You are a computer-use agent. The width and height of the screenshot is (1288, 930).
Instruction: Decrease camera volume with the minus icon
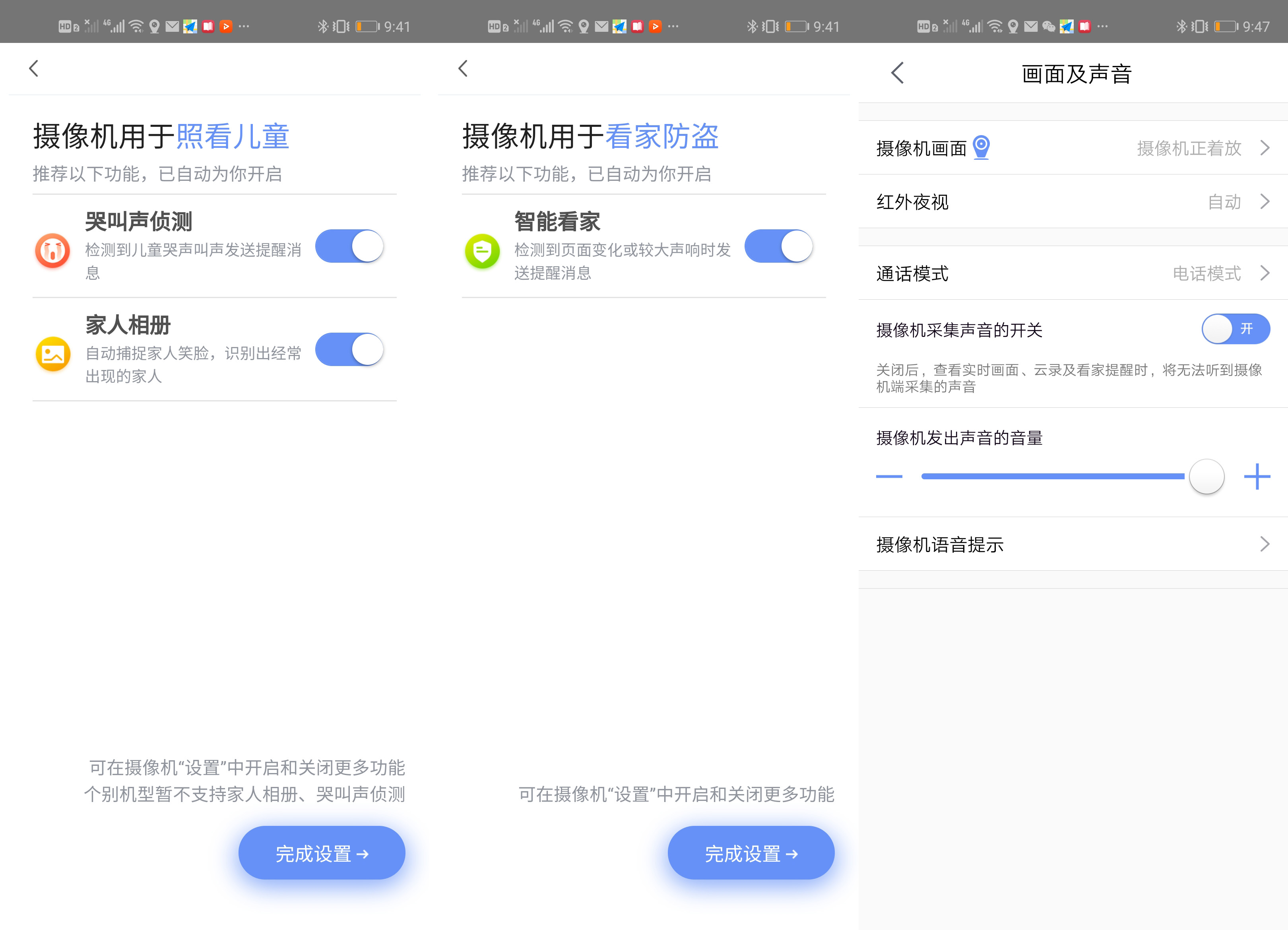889,477
